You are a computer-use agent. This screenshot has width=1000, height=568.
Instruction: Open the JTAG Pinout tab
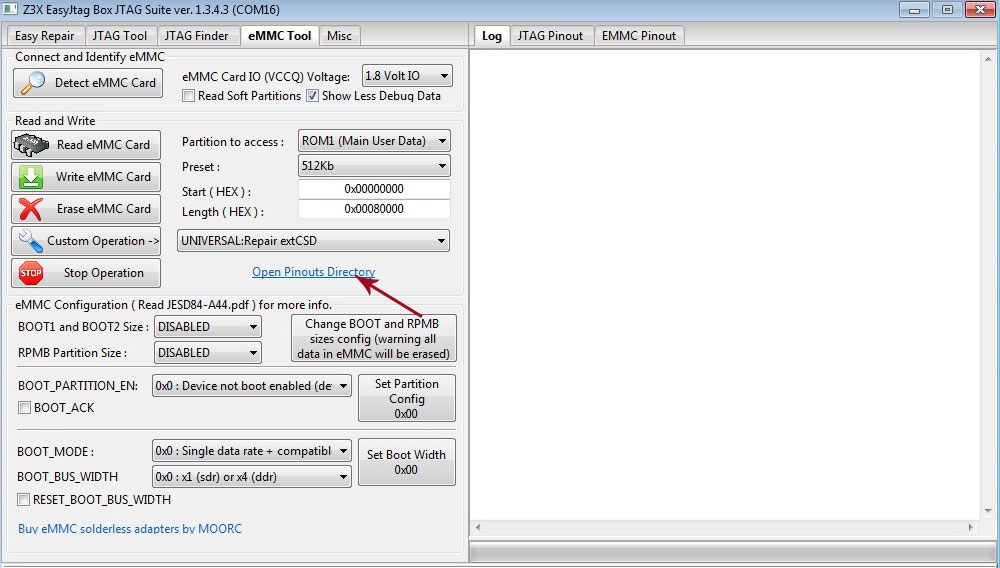pos(550,36)
